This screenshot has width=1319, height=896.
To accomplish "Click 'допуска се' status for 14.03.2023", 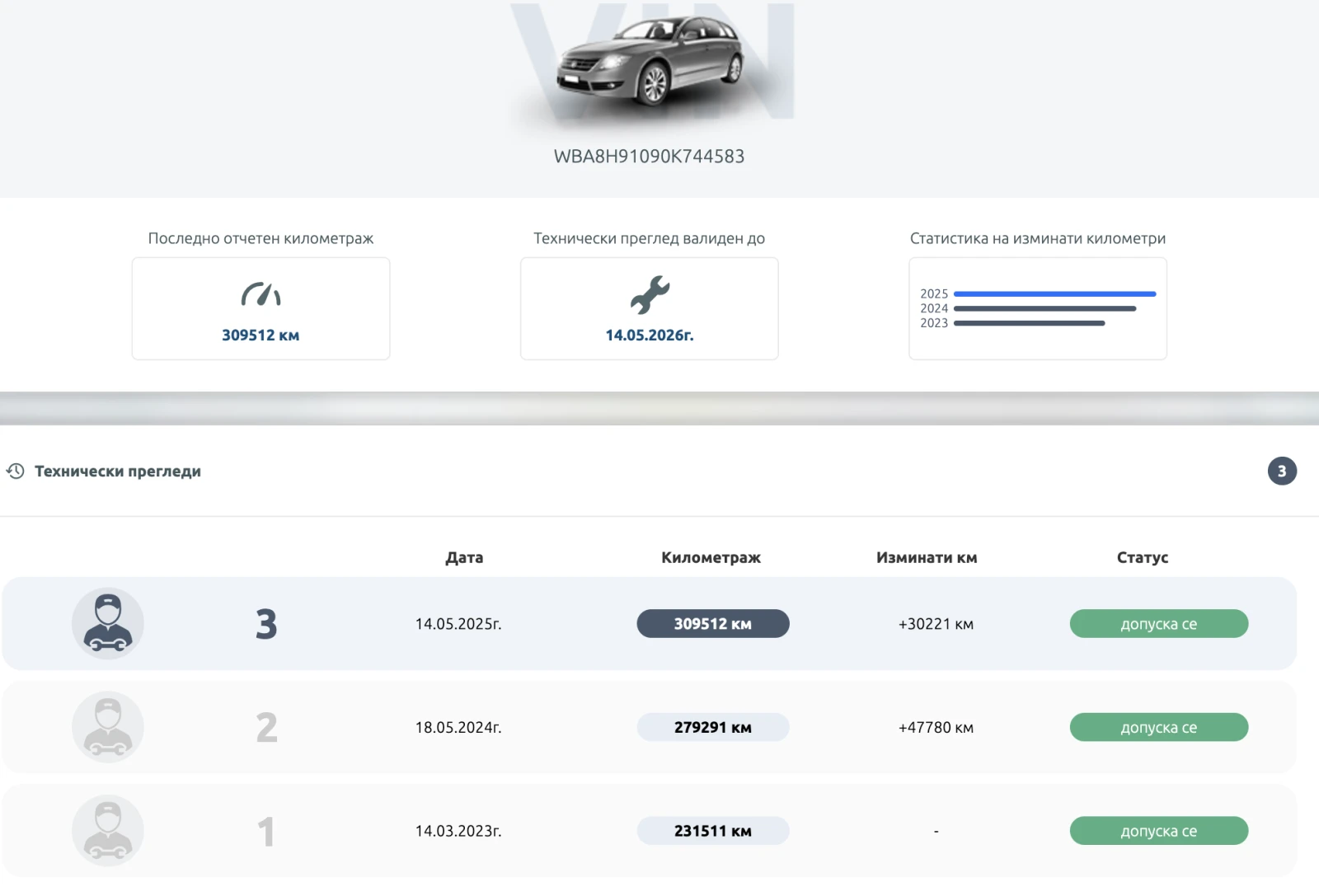I will [1158, 831].
